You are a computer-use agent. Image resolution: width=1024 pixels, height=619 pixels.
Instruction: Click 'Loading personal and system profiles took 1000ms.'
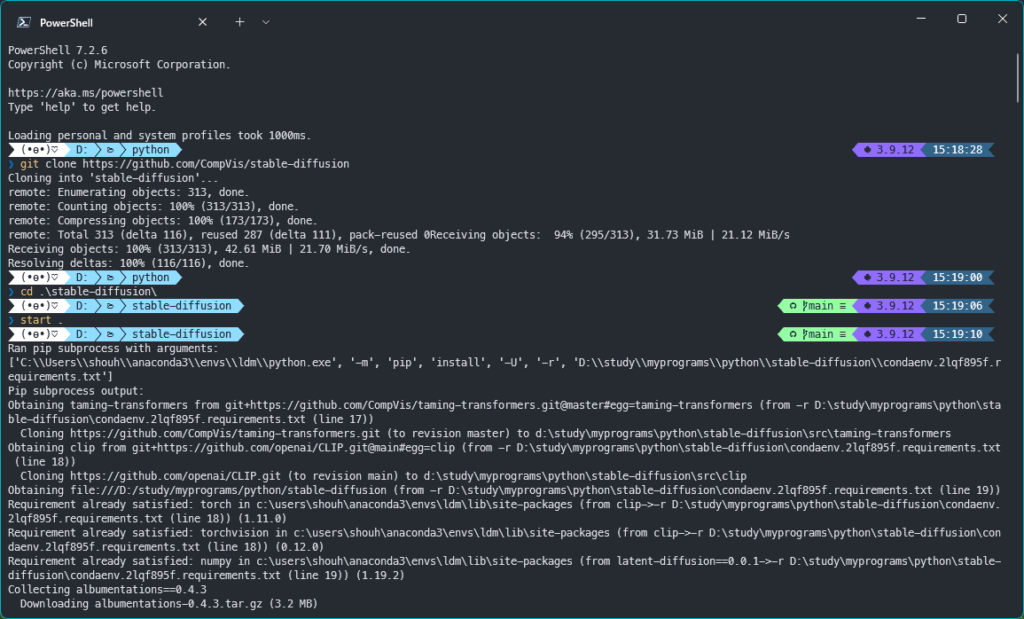(159, 136)
